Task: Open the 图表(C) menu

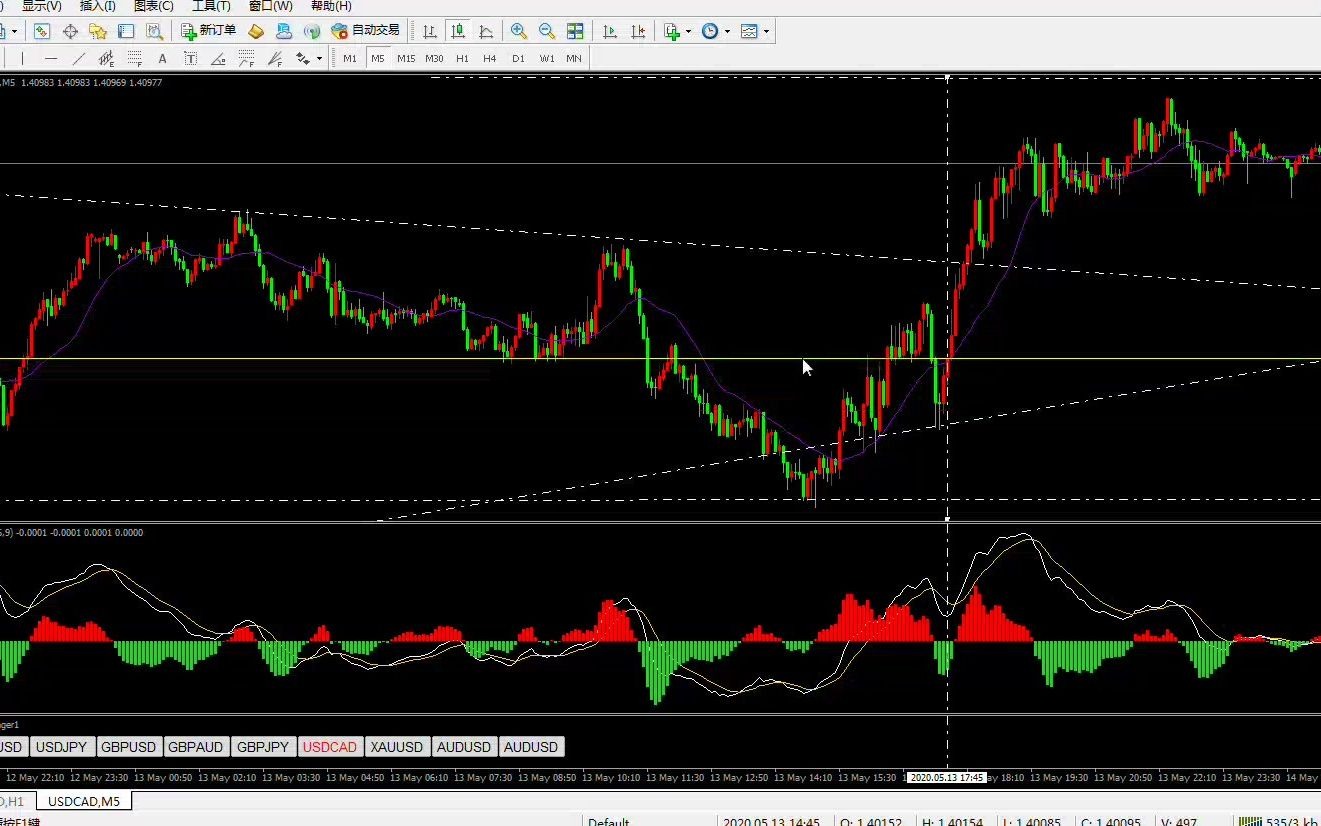Action: point(154,6)
